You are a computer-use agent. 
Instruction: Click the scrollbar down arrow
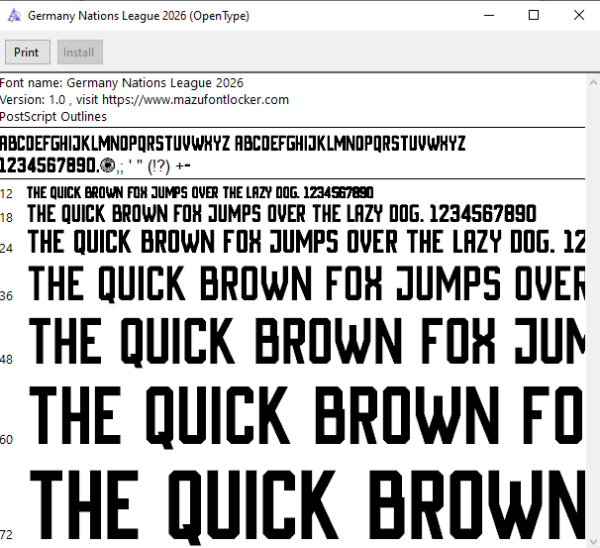[x=593, y=542]
